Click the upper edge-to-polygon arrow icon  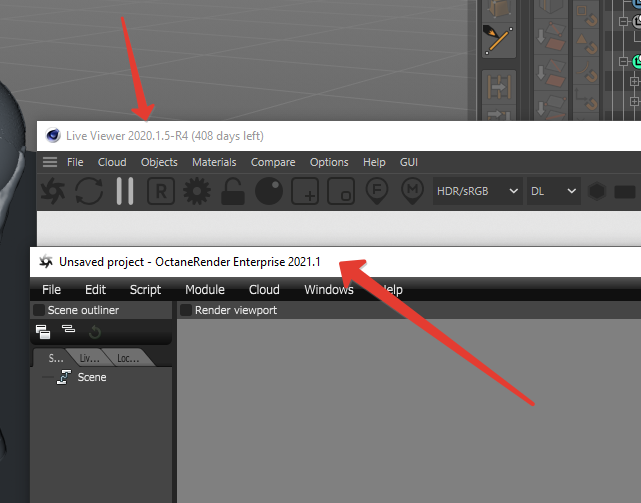click(551, 36)
